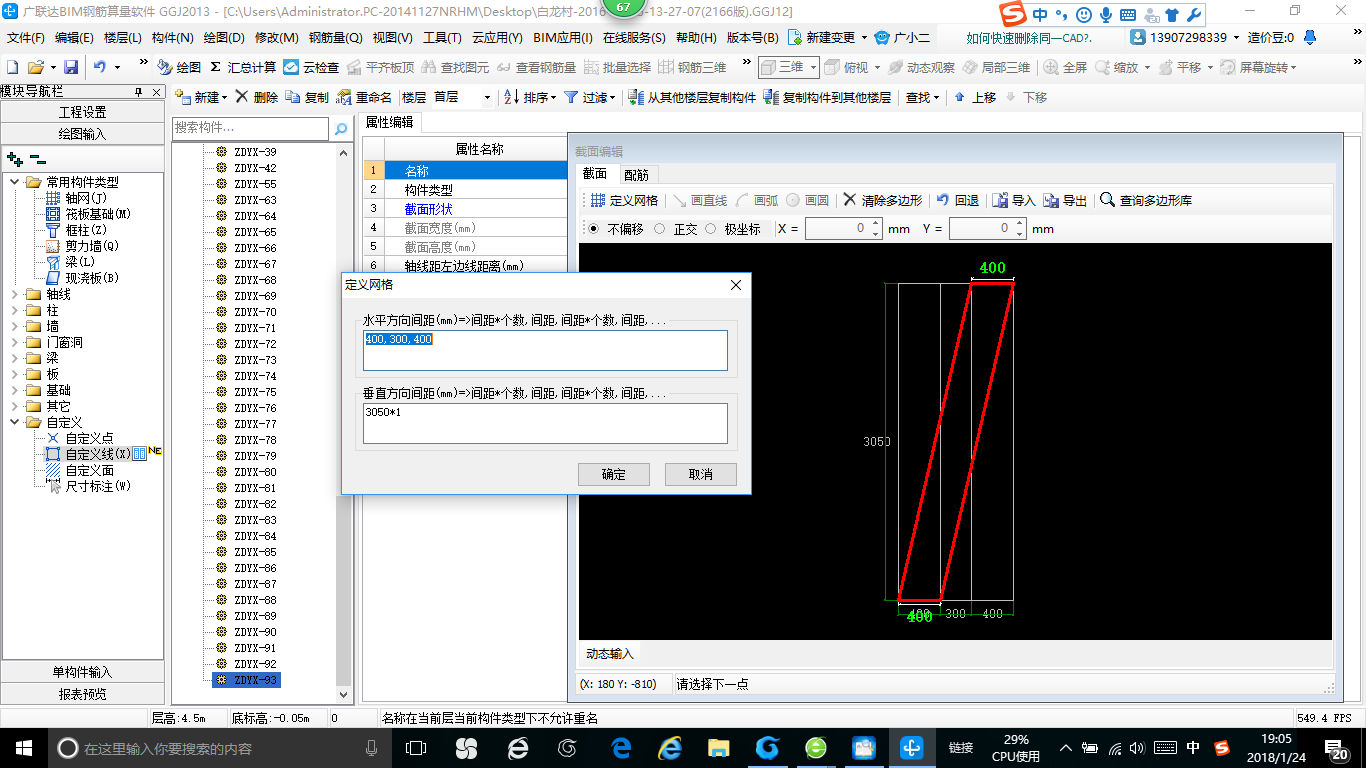Click the new file icon in main toolbar
Screen dimensions: 1366x768
13,67
